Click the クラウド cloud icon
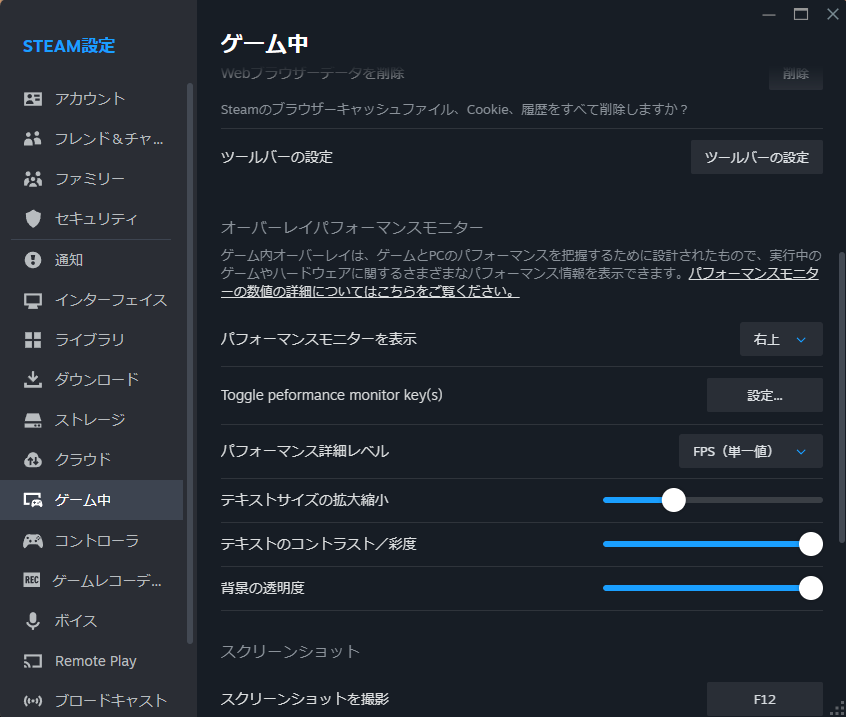 coord(33,460)
